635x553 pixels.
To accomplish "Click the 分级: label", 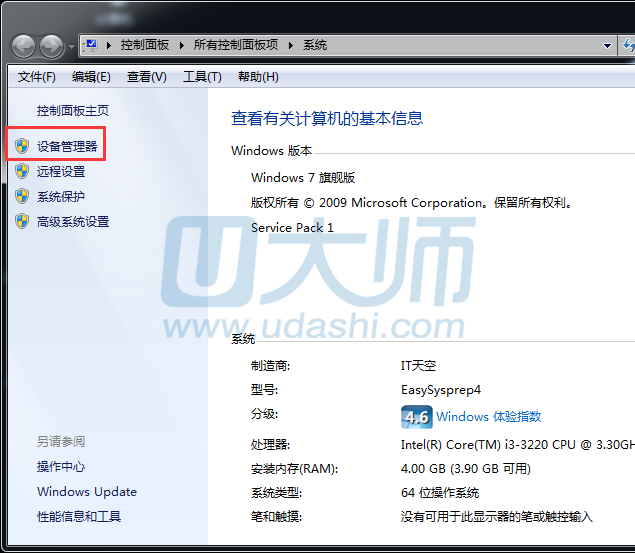I will coord(264,414).
